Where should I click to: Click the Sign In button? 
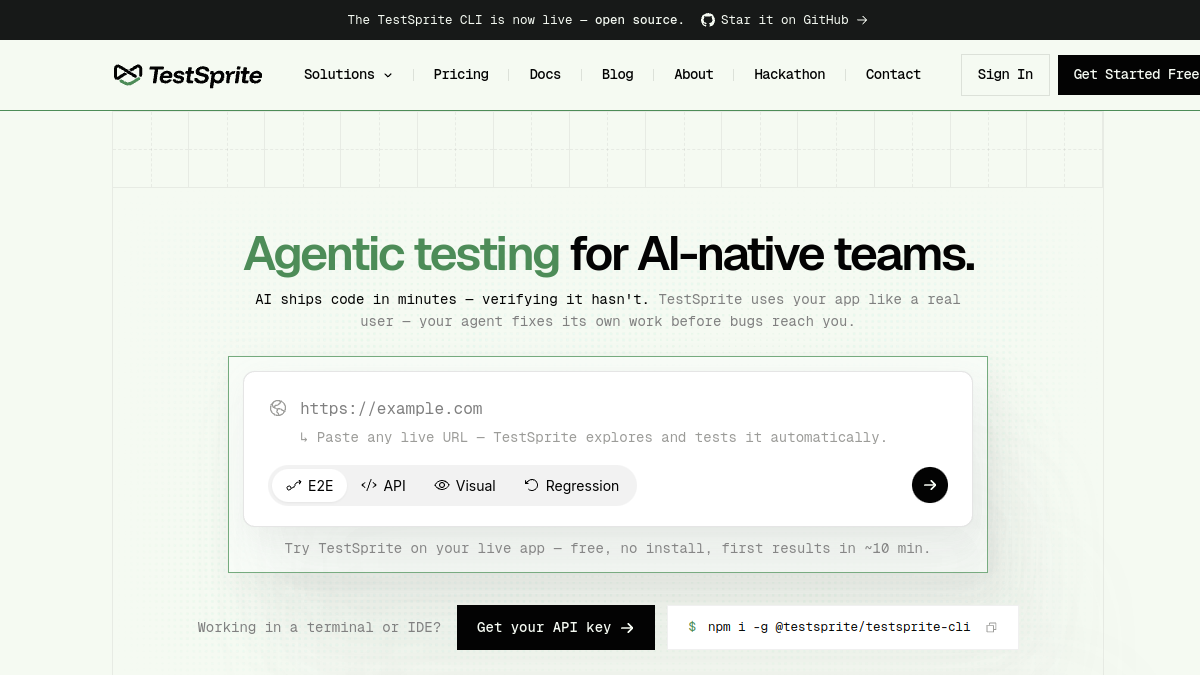coord(1005,75)
